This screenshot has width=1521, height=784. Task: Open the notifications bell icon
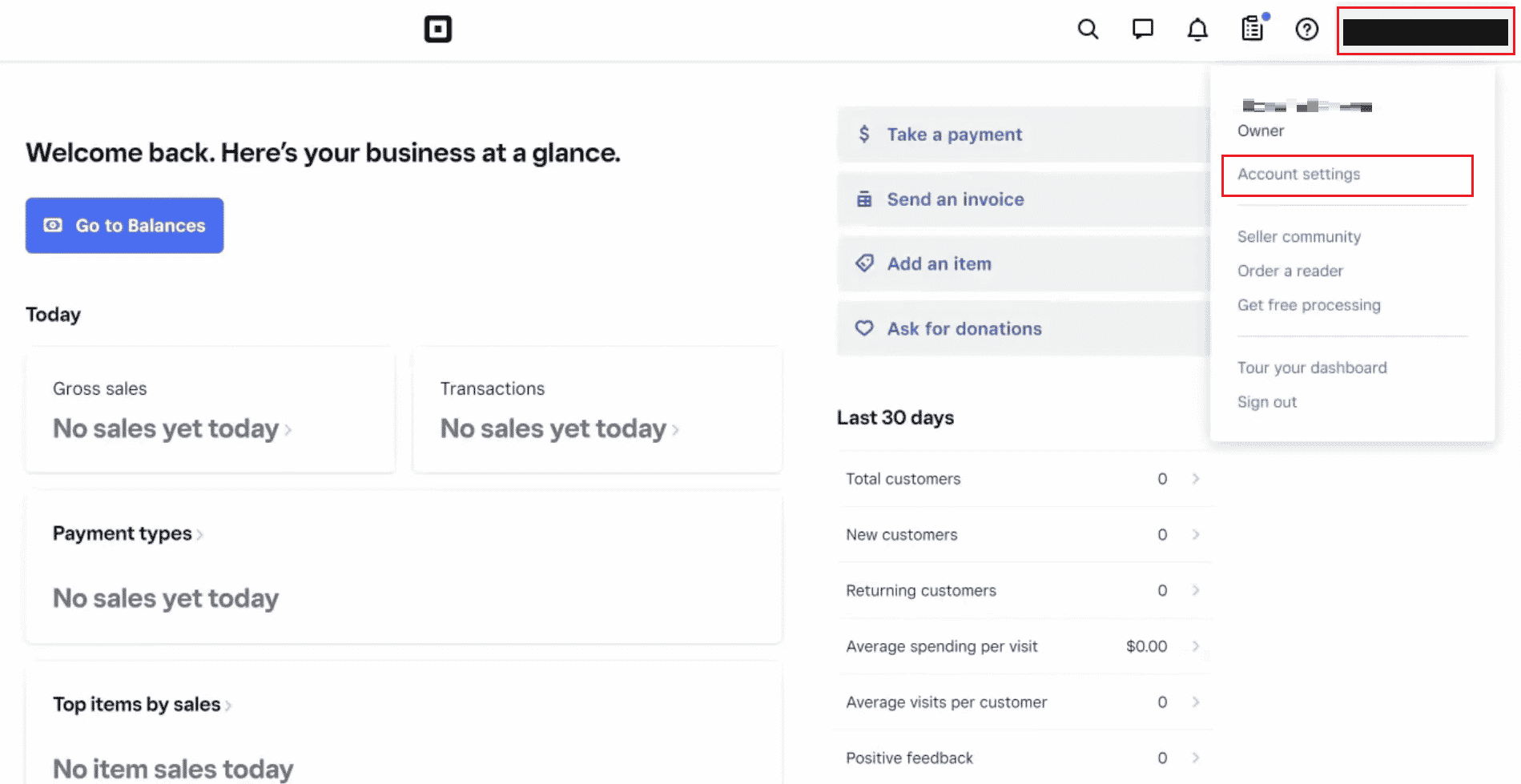tap(1197, 30)
